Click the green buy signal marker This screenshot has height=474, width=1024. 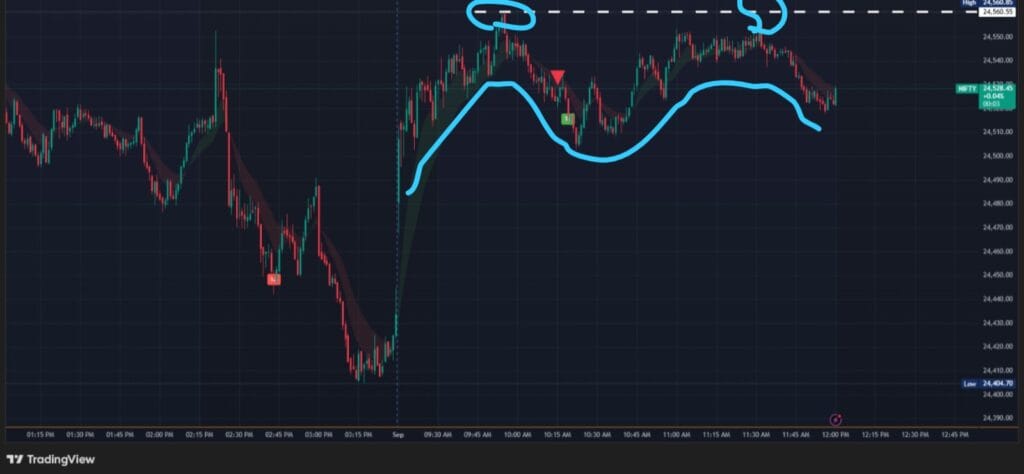click(x=566, y=119)
